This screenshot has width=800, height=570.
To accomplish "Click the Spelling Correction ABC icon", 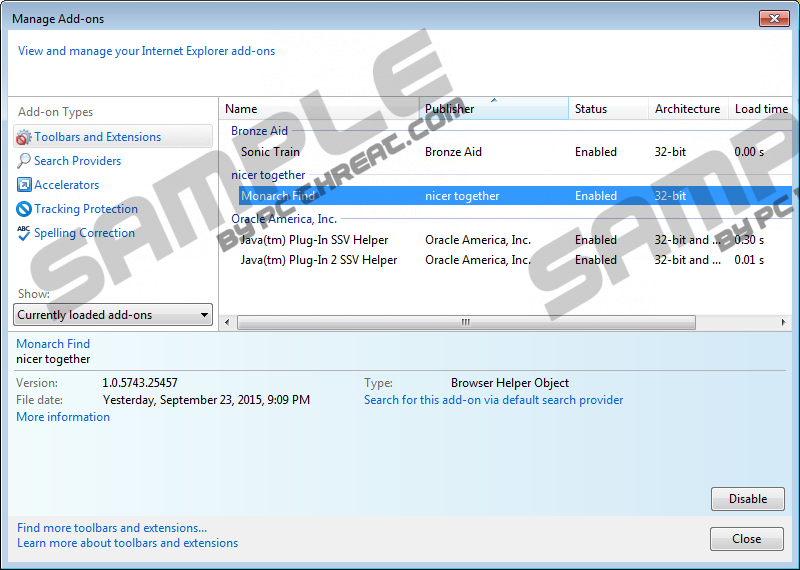I will click(x=25, y=233).
